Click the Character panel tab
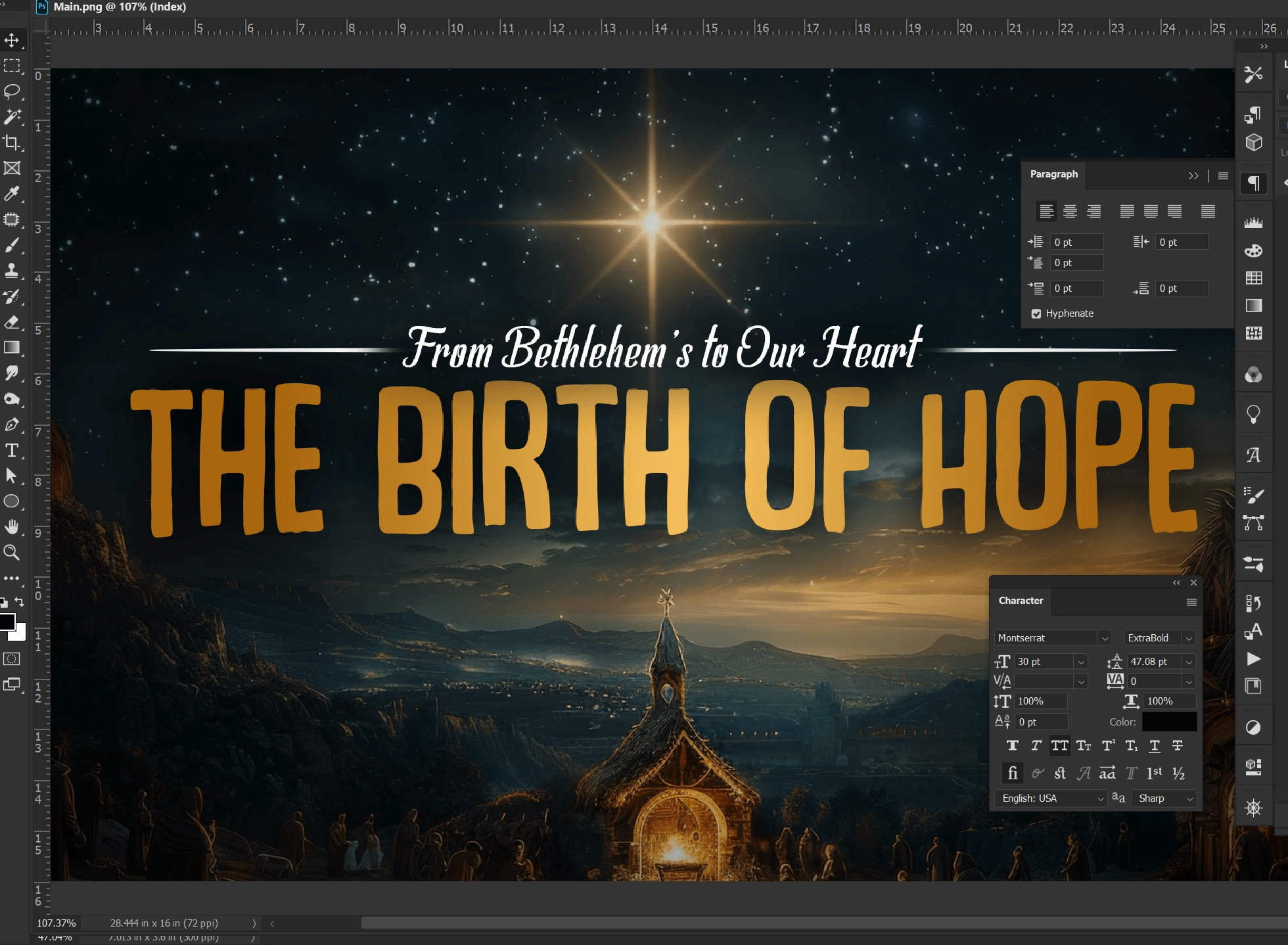 [1021, 601]
